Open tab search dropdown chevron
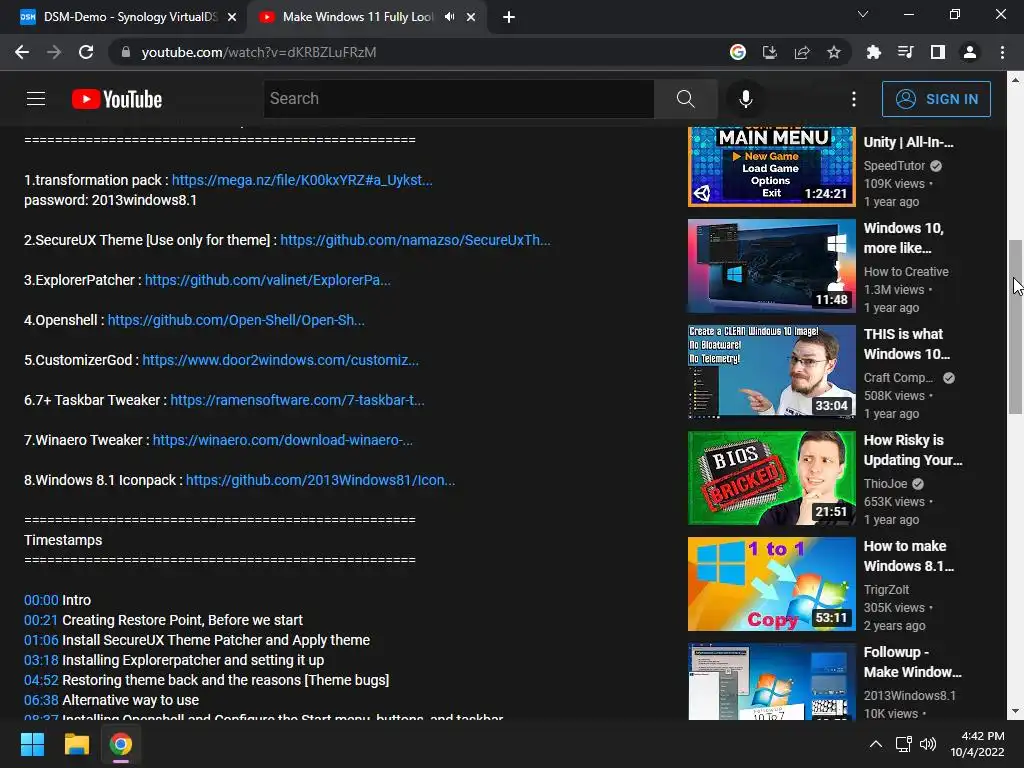 click(x=862, y=14)
